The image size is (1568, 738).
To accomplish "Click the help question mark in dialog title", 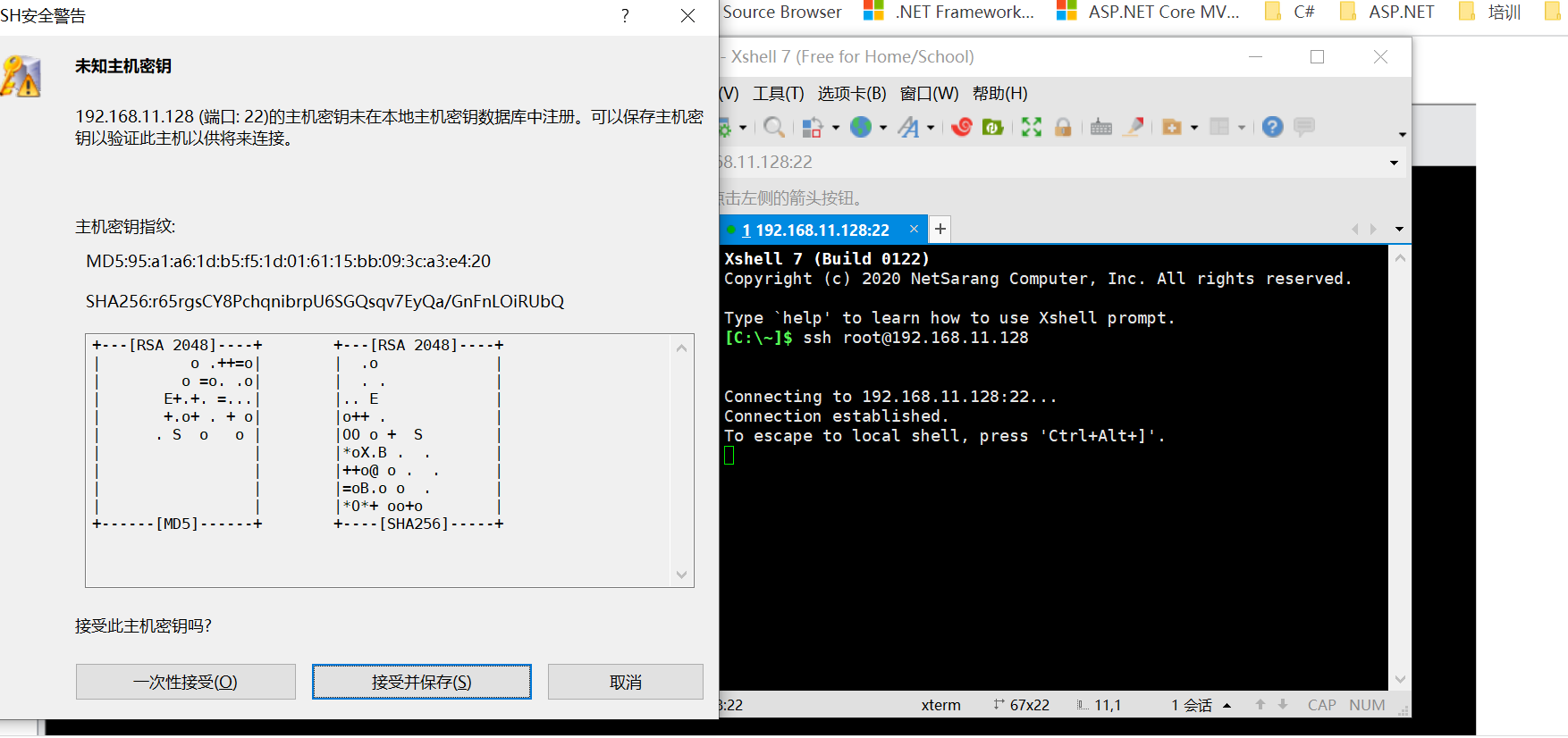I will point(625,15).
